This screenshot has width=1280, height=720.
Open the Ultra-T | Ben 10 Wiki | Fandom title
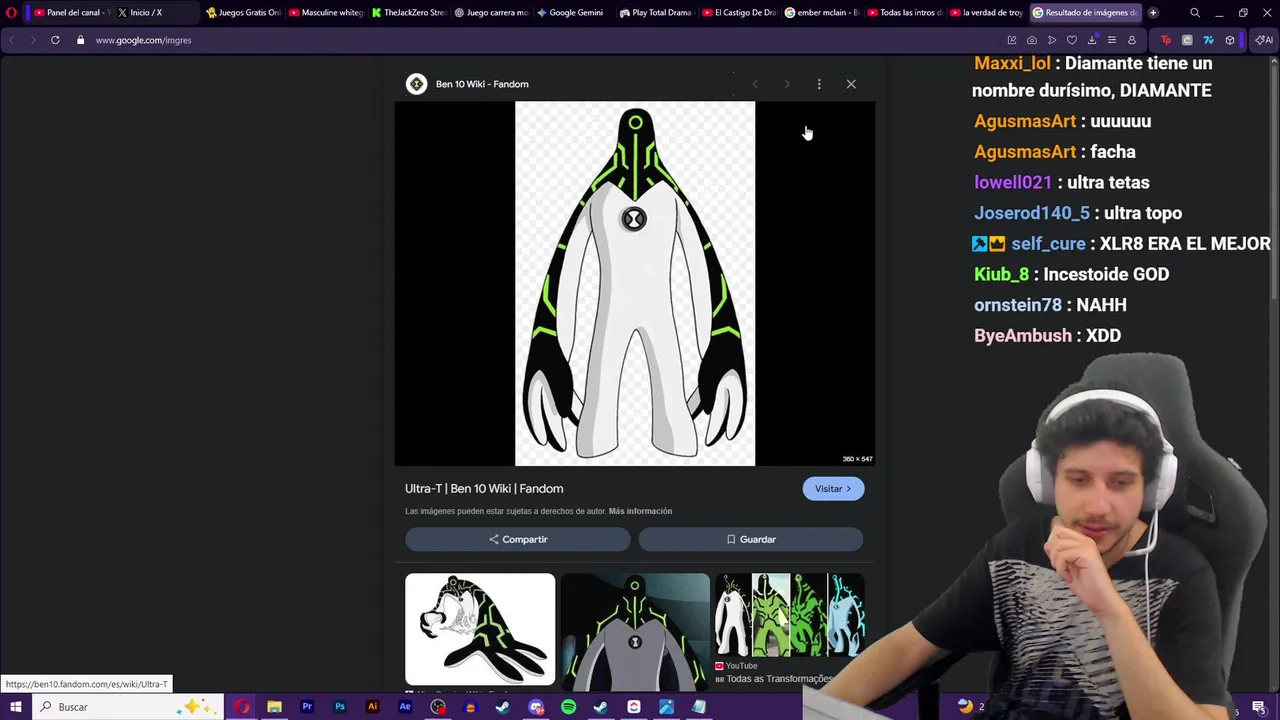point(484,489)
